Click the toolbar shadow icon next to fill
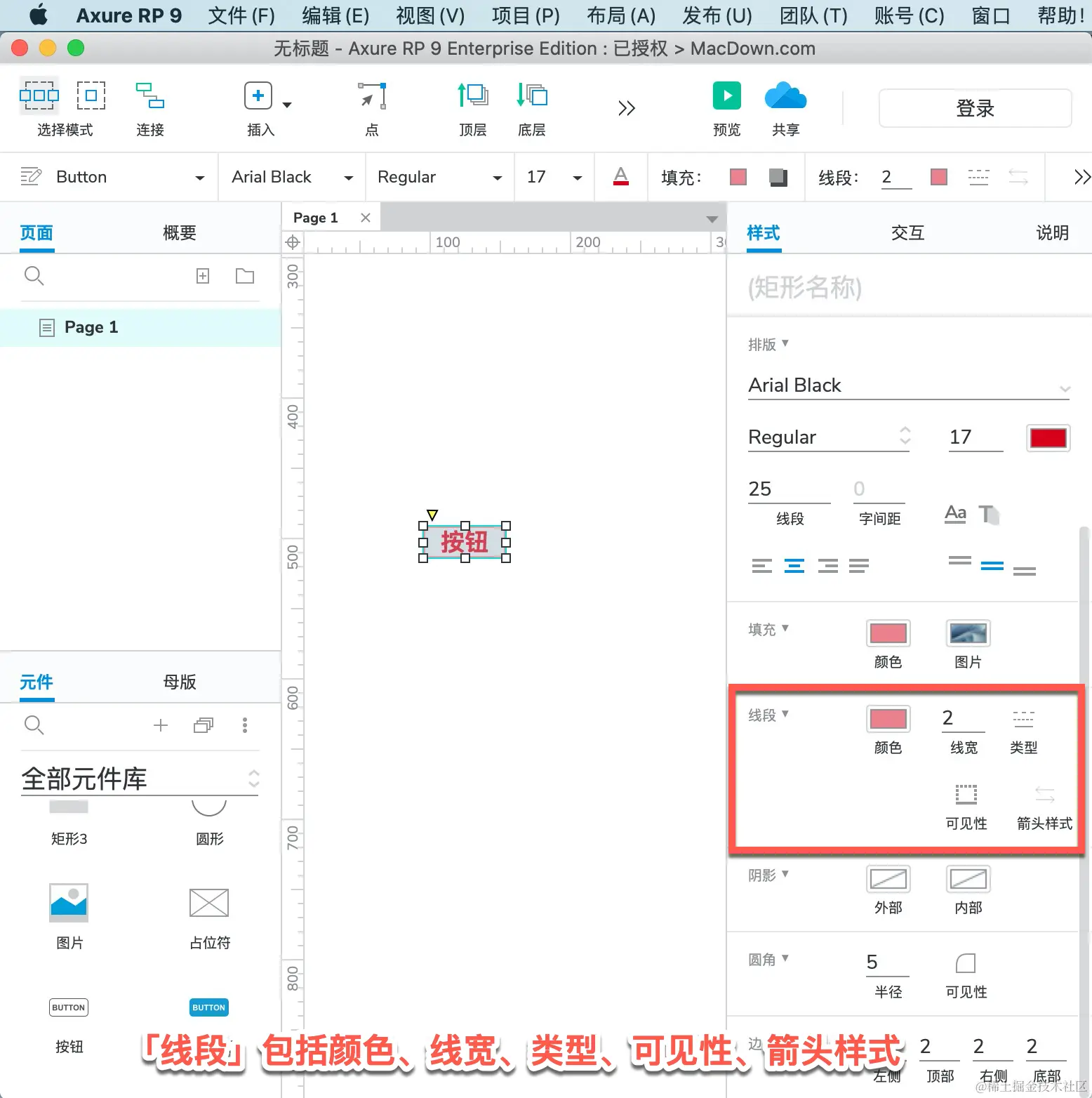The width and height of the screenshot is (1092, 1098). coord(778,177)
